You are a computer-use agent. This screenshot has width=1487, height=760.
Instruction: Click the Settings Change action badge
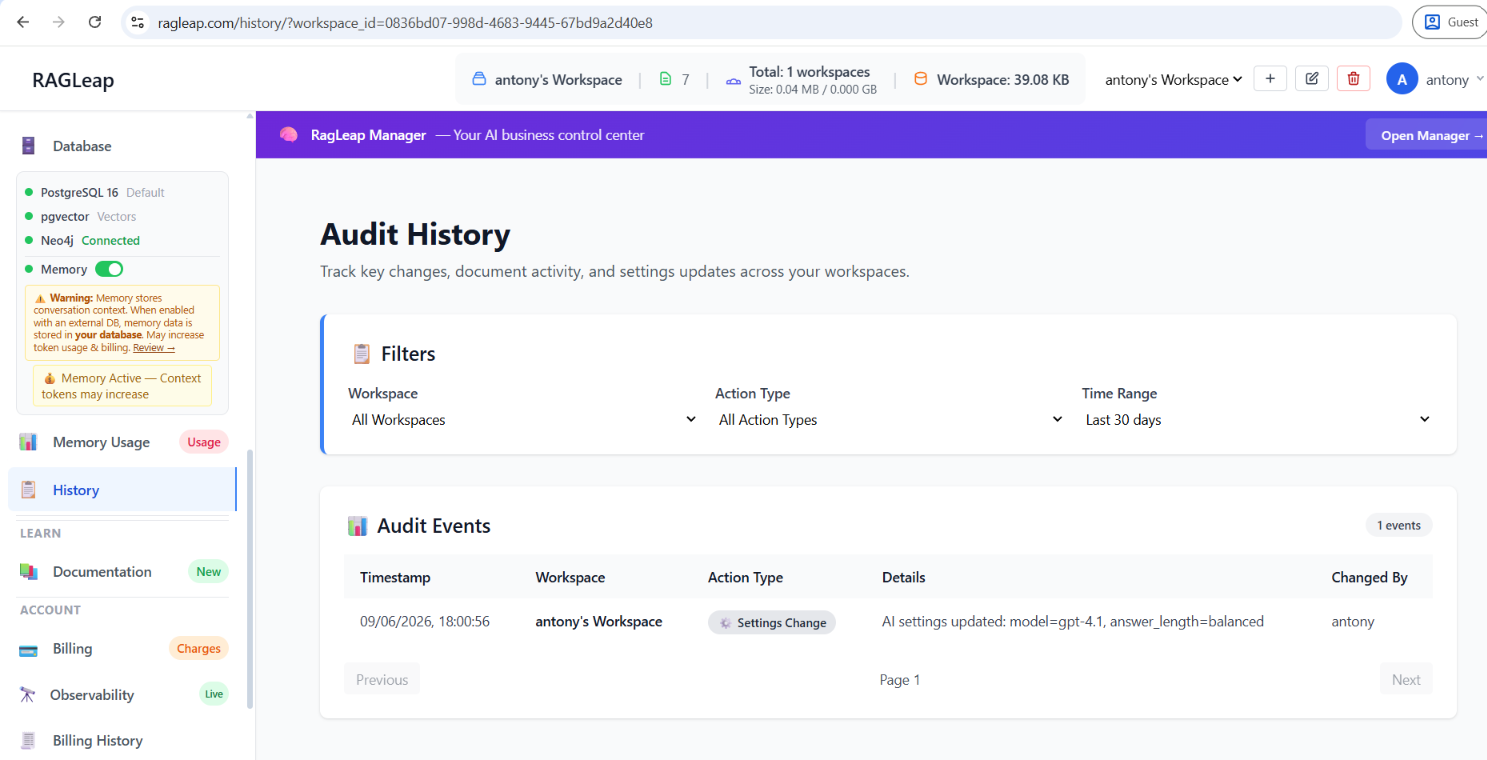772,622
